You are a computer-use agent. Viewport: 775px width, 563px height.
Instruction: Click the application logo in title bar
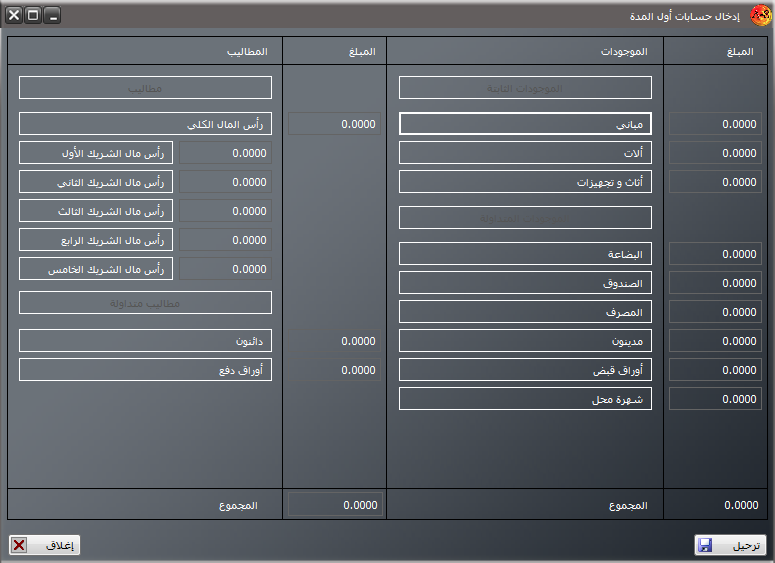coord(759,15)
